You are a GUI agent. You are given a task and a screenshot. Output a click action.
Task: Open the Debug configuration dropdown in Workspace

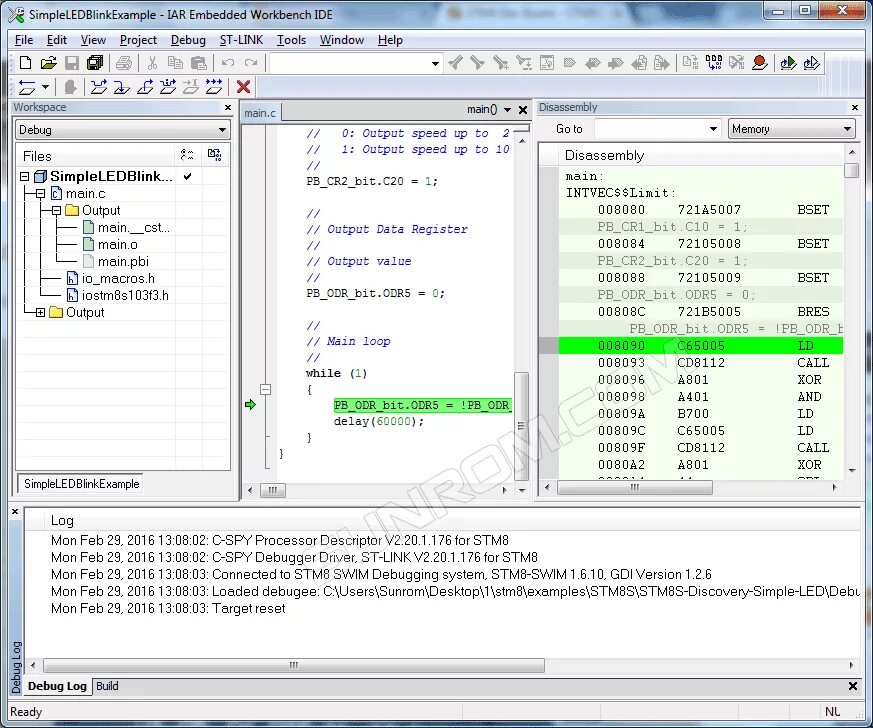tap(222, 130)
